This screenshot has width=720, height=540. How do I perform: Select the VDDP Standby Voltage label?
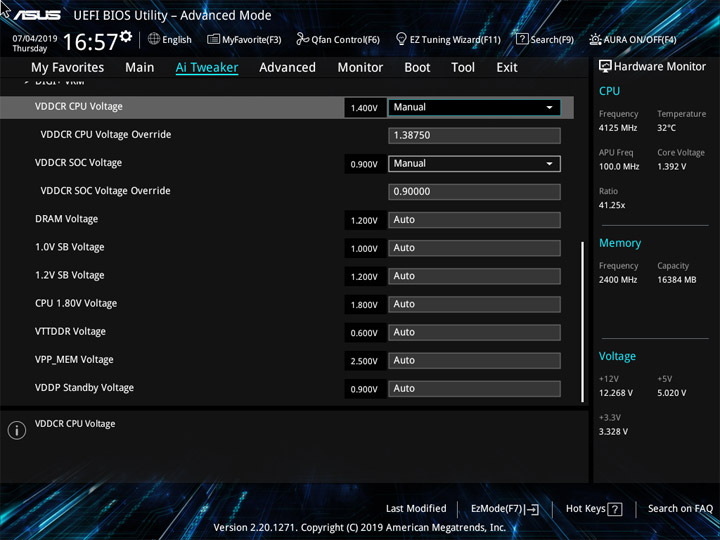click(x=84, y=388)
